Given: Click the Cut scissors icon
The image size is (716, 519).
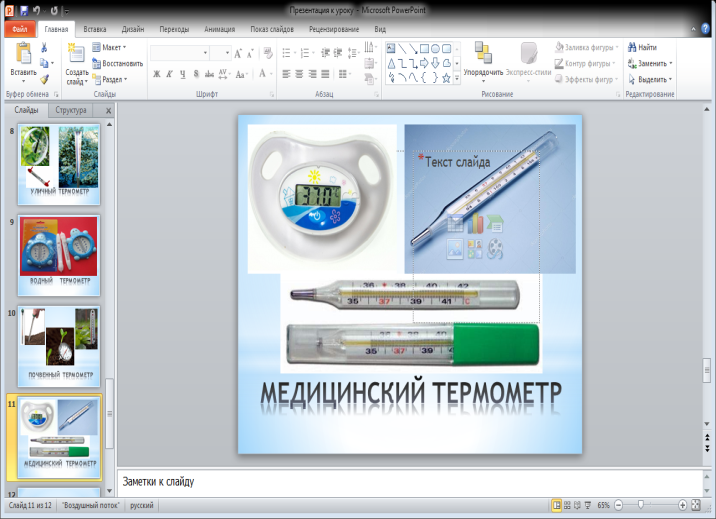Looking at the screenshot, I should click(x=45, y=47).
